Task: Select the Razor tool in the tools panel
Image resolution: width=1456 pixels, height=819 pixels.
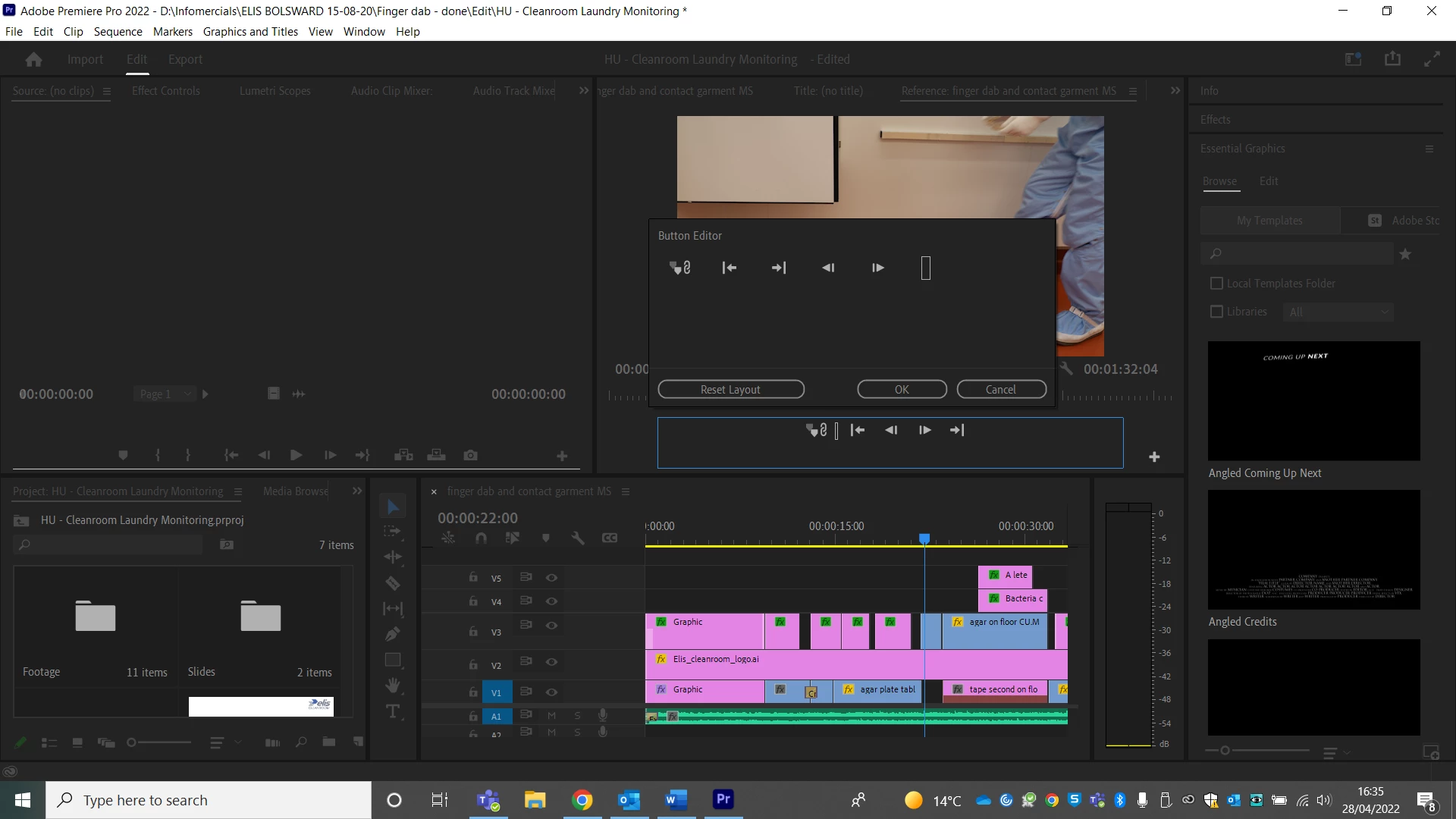Action: (x=393, y=583)
